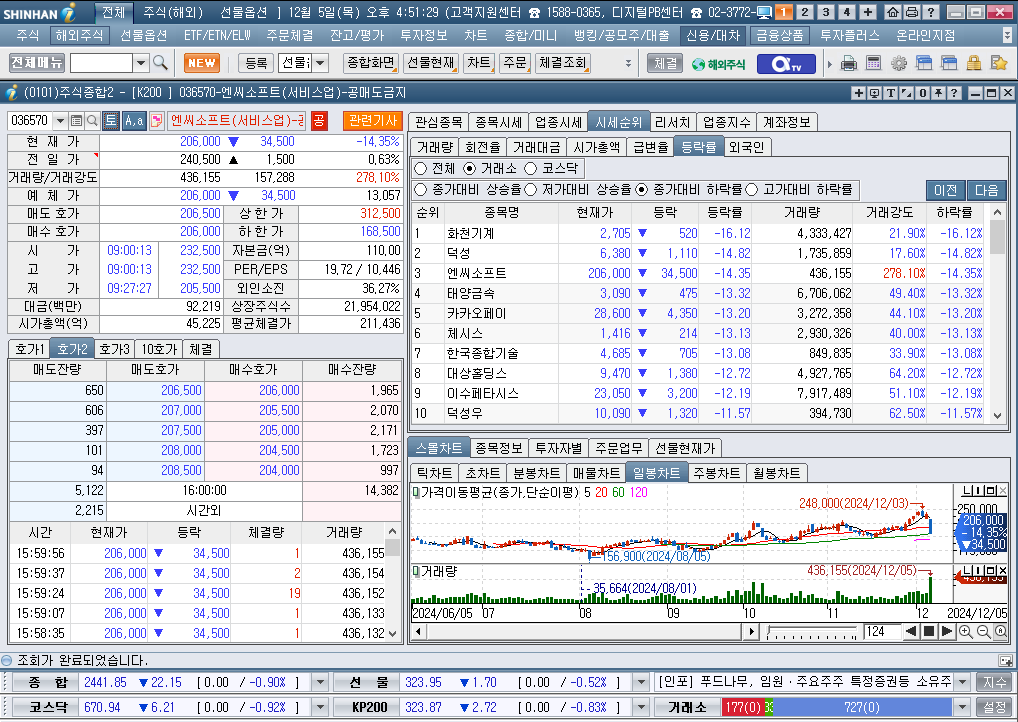The width and height of the screenshot is (1018, 722).
Task: Zoom in on the daily chart
Action: tap(965, 631)
